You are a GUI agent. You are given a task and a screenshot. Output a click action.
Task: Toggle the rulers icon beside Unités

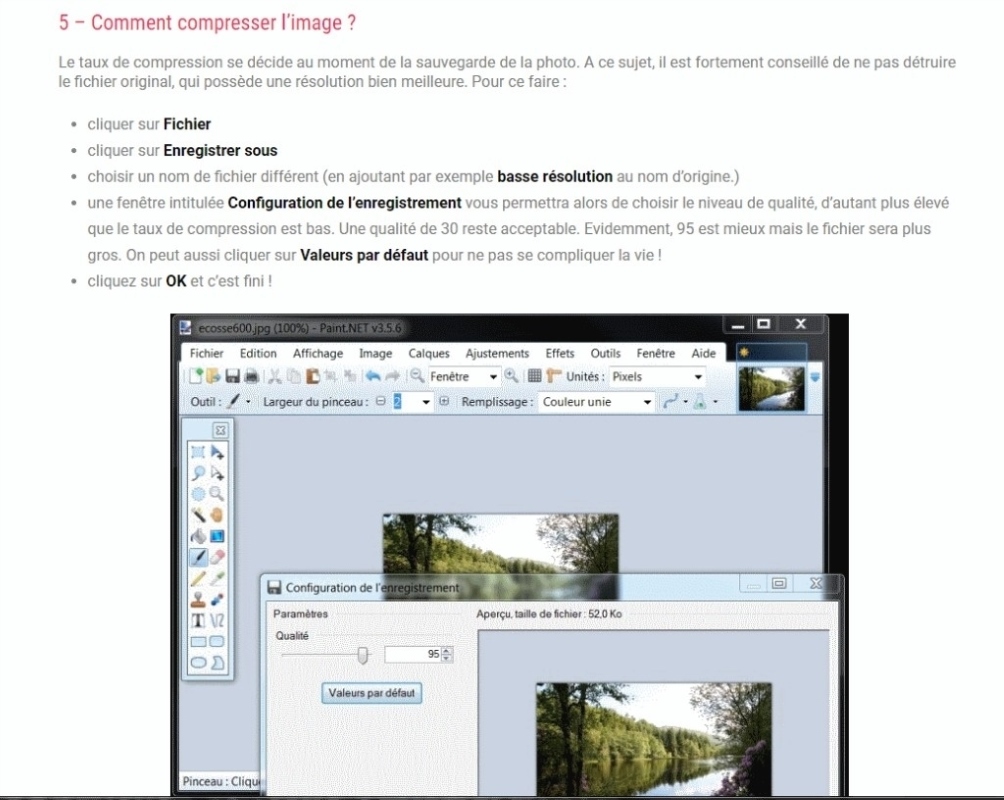554,377
